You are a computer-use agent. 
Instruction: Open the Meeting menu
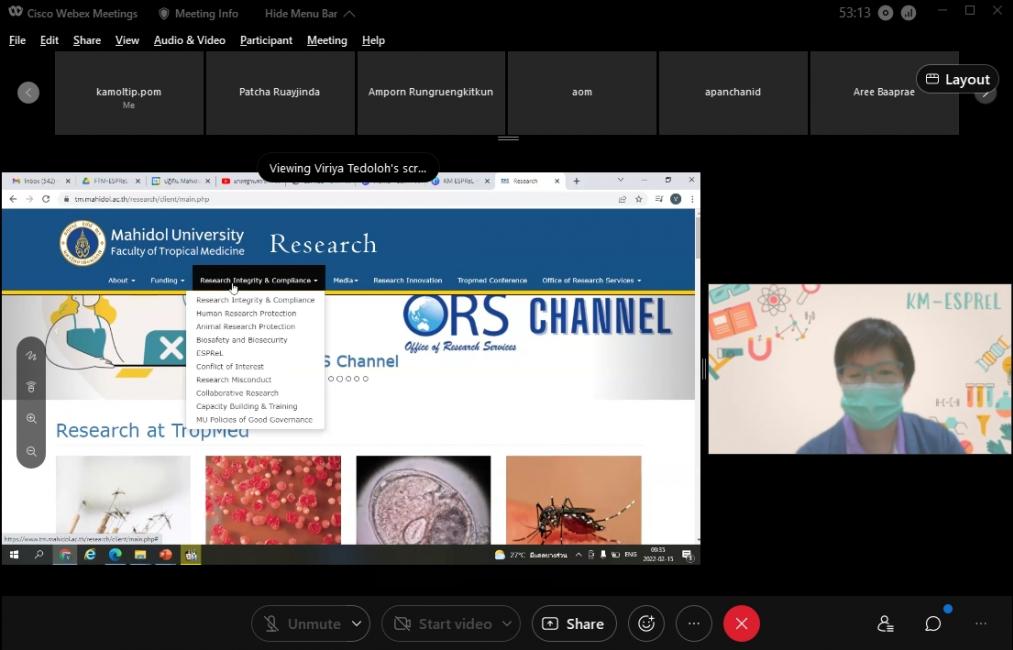[327, 40]
